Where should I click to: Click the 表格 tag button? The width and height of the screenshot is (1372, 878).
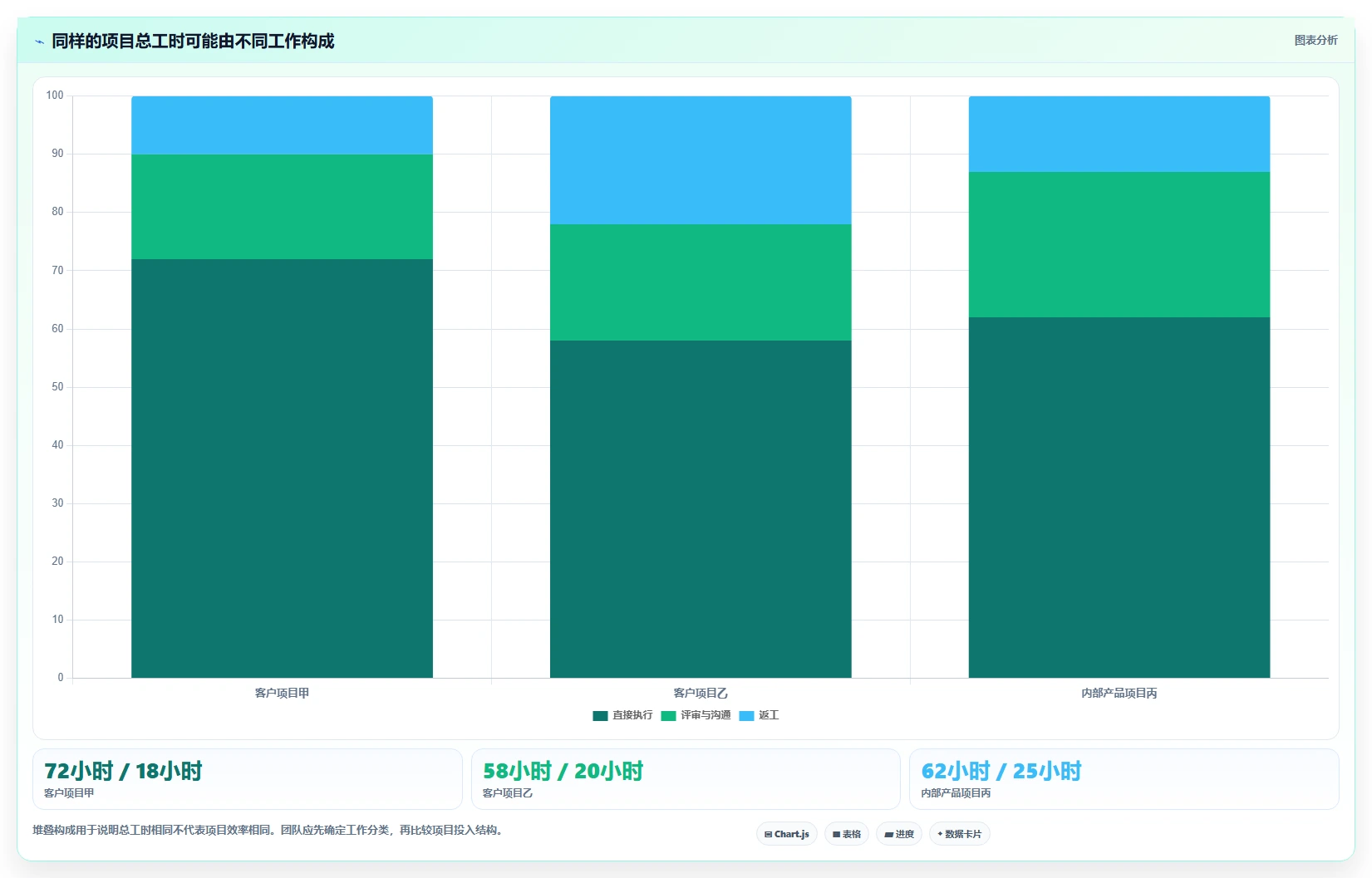tap(846, 834)
